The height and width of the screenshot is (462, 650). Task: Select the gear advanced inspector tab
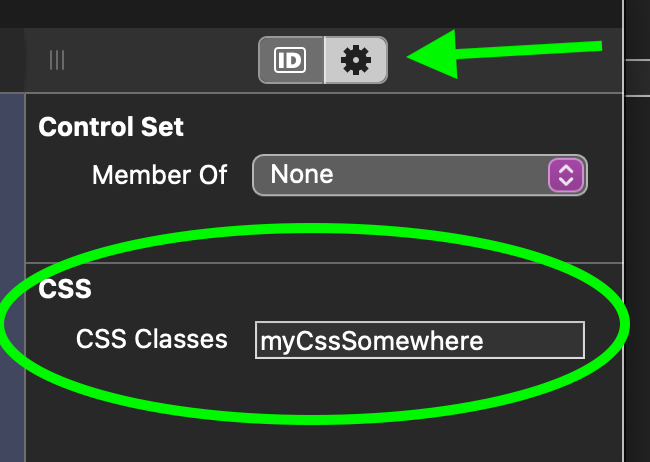point(356,61)
